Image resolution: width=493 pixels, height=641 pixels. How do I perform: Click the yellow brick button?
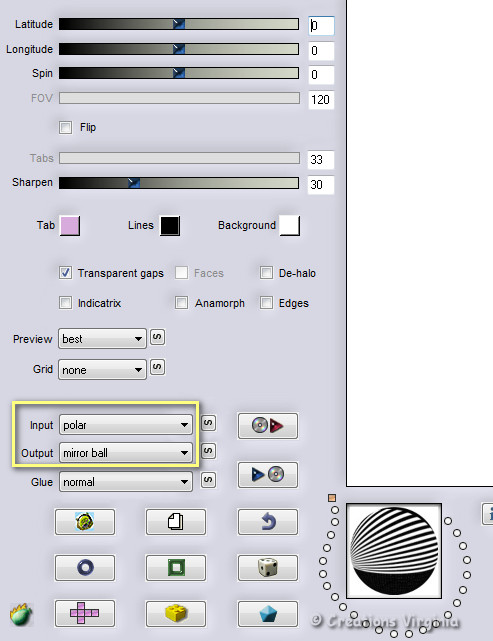coord(176,613)
